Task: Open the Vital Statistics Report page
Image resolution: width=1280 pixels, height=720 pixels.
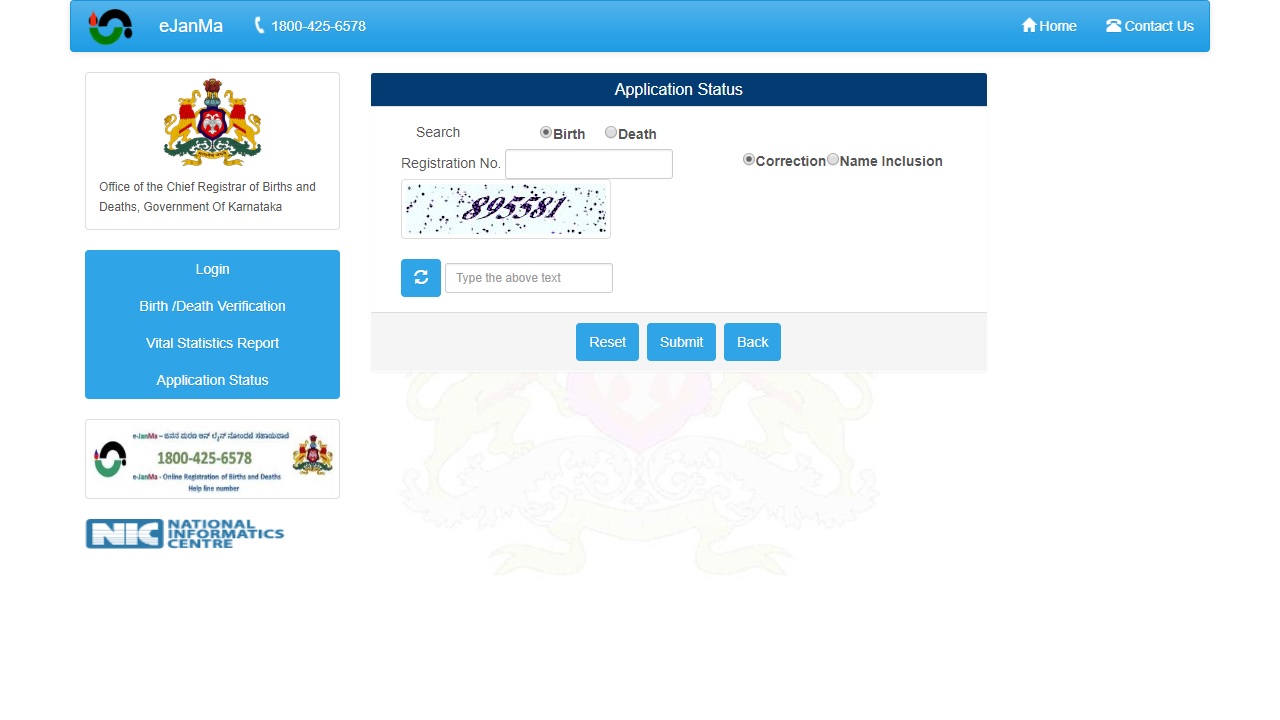Action: 212,343
